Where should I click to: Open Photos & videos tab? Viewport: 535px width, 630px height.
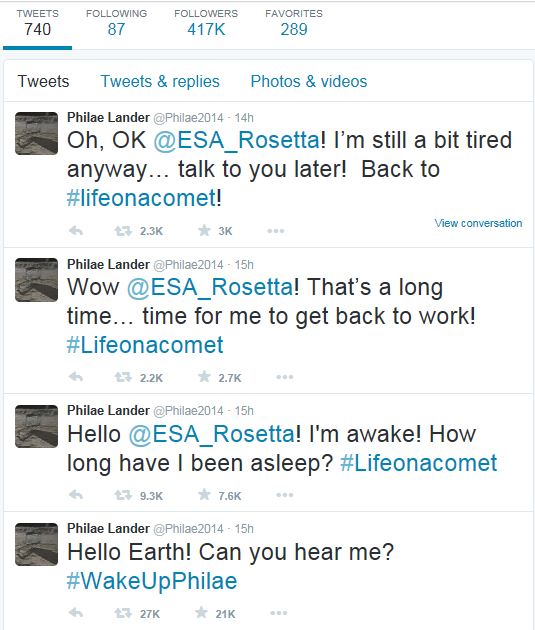click(x=309, y=82)
